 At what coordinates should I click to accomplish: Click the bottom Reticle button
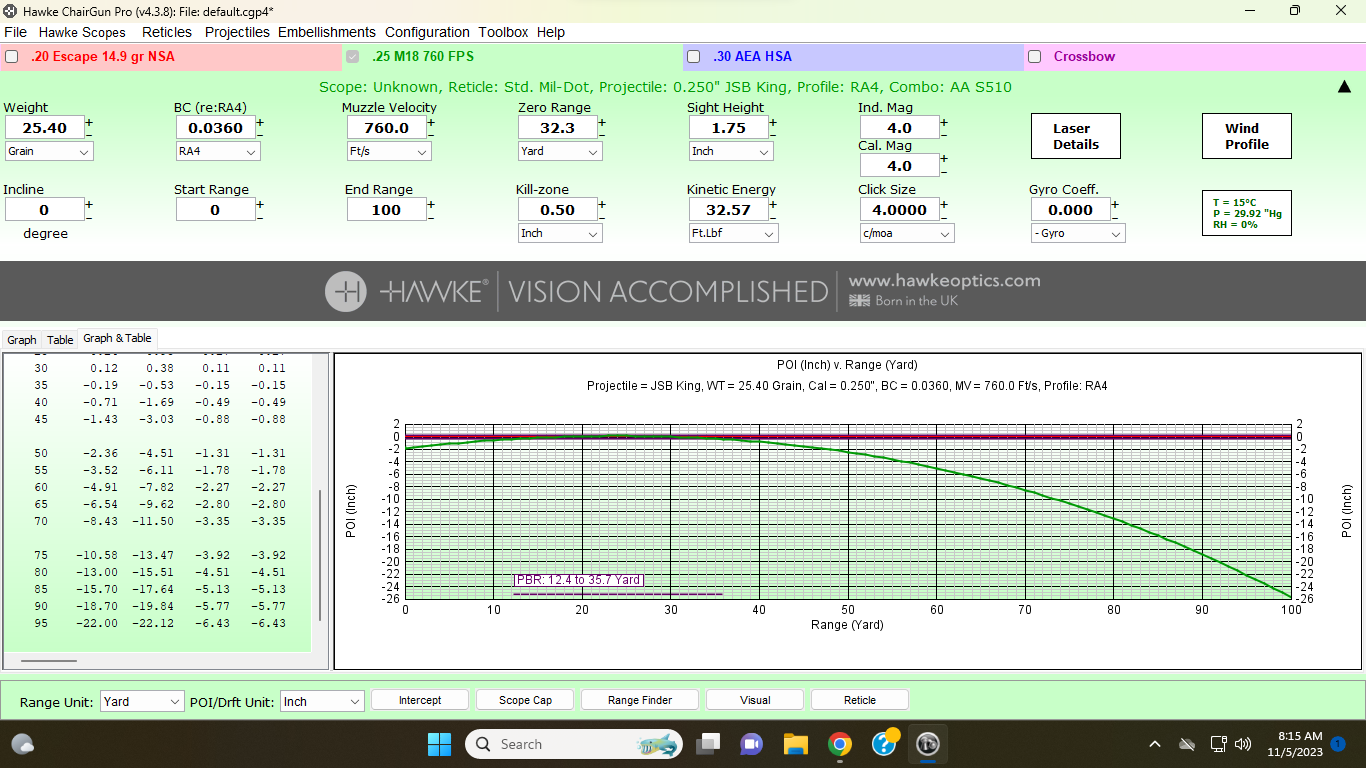tap(860, 700)
